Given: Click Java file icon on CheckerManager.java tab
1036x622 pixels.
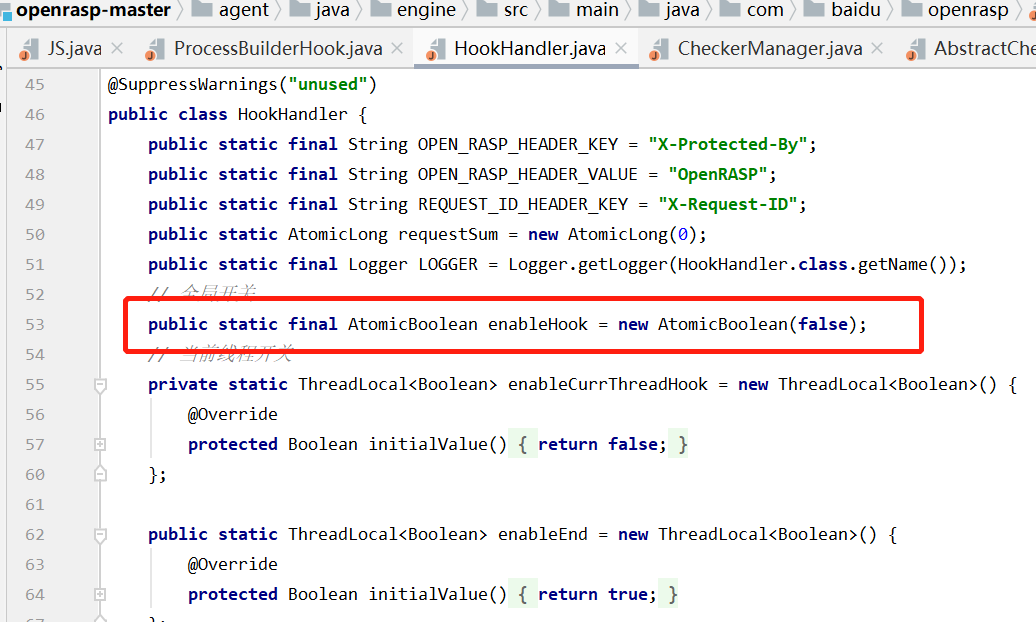Looking at the screenshot, I should pyautogui.click(x=659, y=50).
